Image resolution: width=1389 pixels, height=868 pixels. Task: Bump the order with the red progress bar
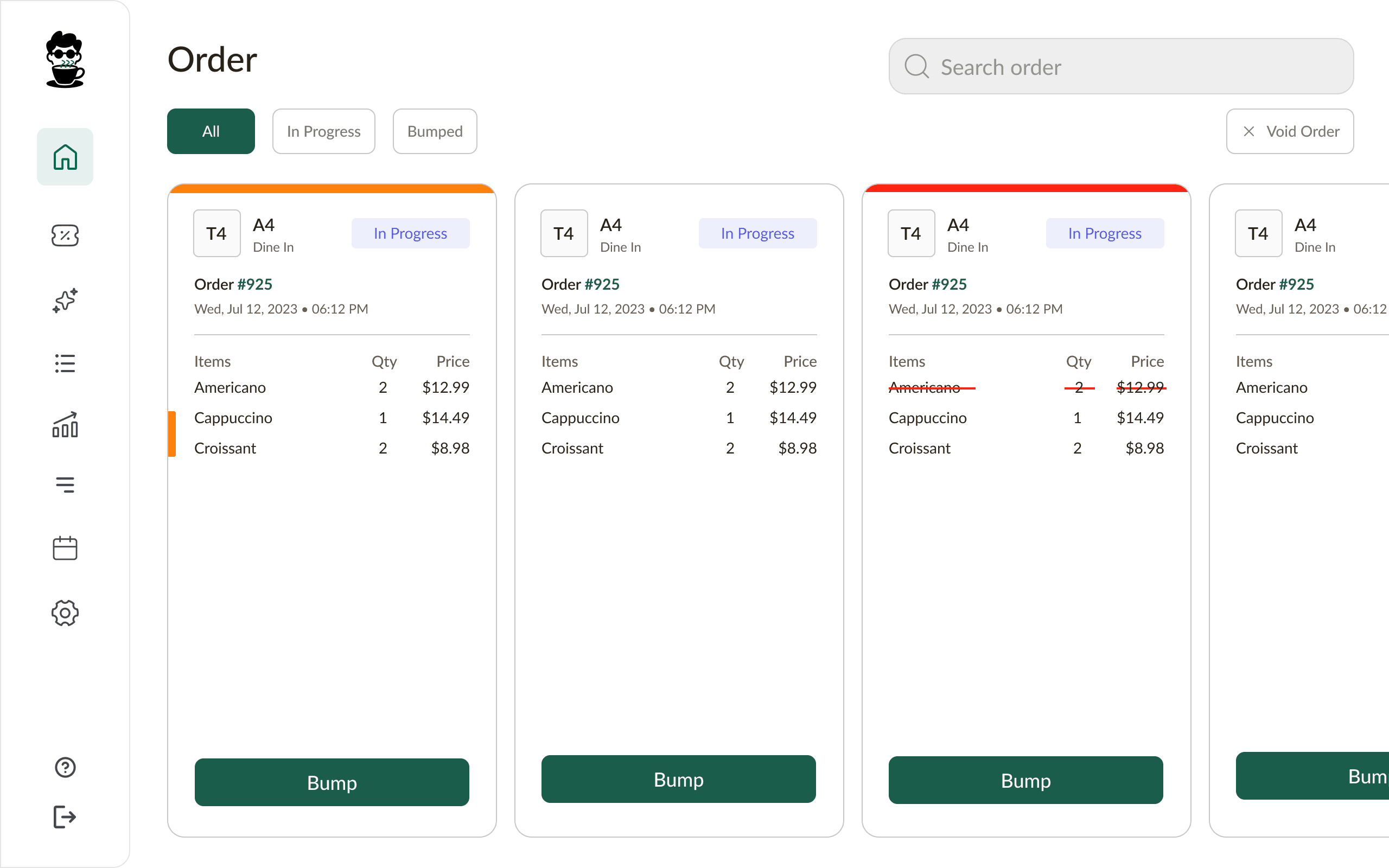[x=1025, y=780]
